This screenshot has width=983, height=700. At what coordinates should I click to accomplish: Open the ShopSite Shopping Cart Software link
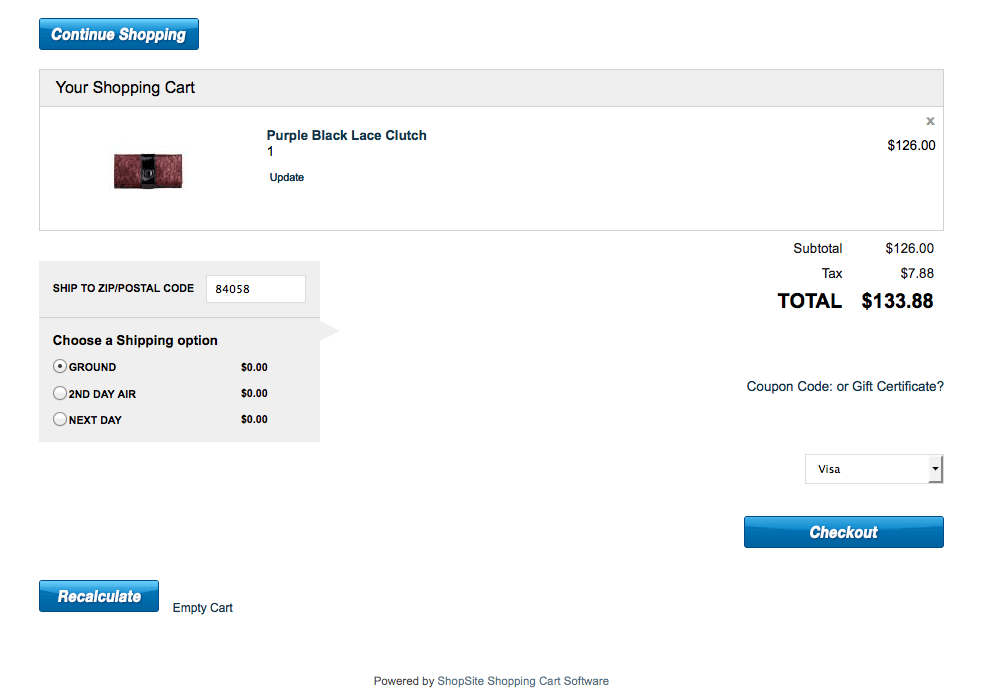coord(522,681)
